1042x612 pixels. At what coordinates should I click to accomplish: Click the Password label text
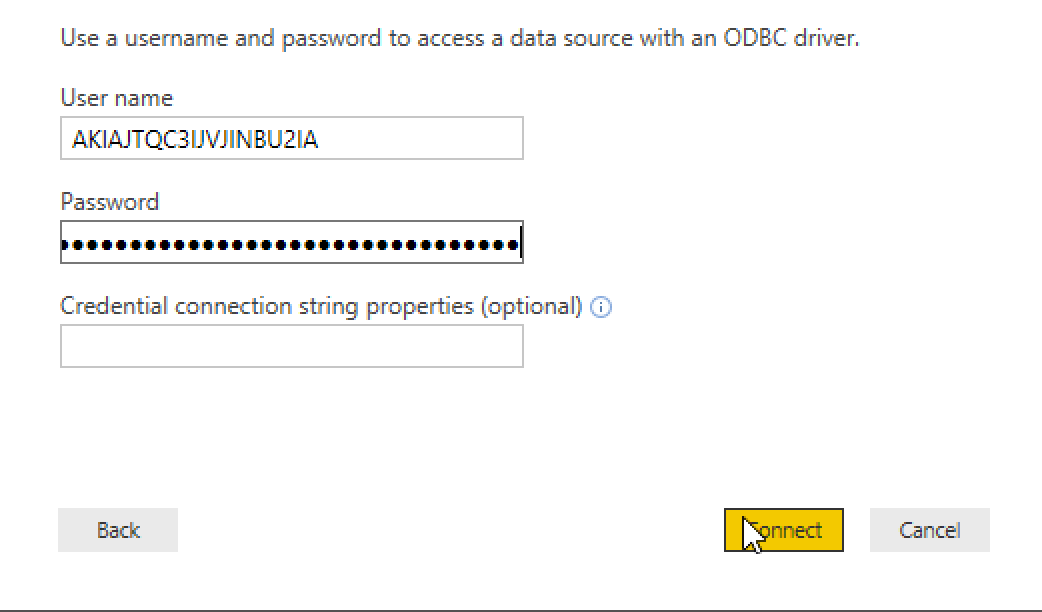pyautogui.click(x=110, y=201)
